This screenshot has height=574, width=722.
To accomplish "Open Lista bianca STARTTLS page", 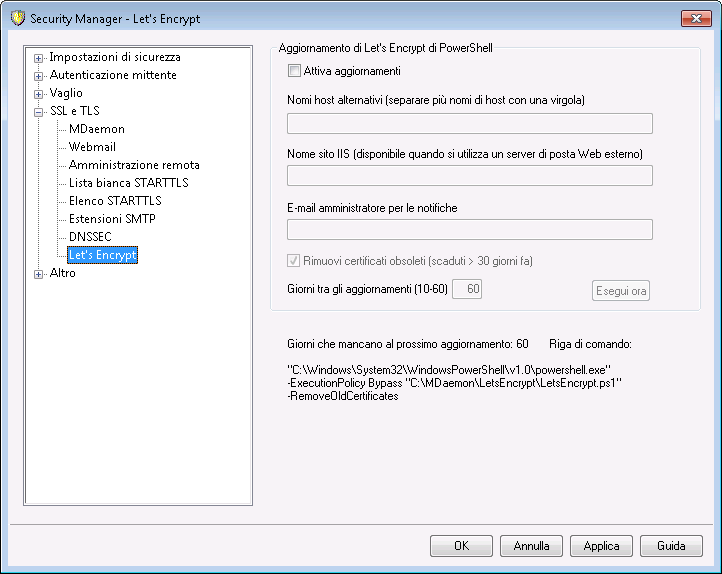I will 128,183.
